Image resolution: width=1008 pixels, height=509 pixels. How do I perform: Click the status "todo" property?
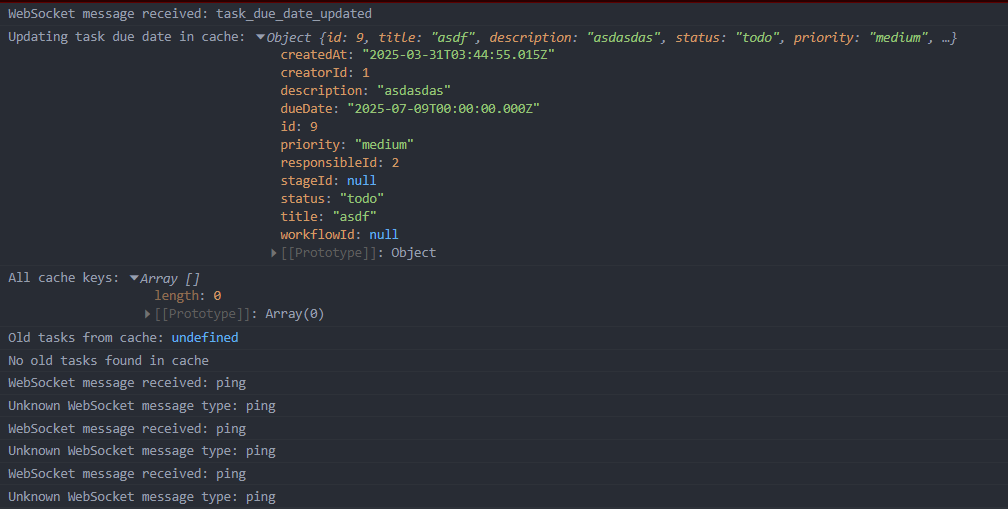(x=332, y=199)
